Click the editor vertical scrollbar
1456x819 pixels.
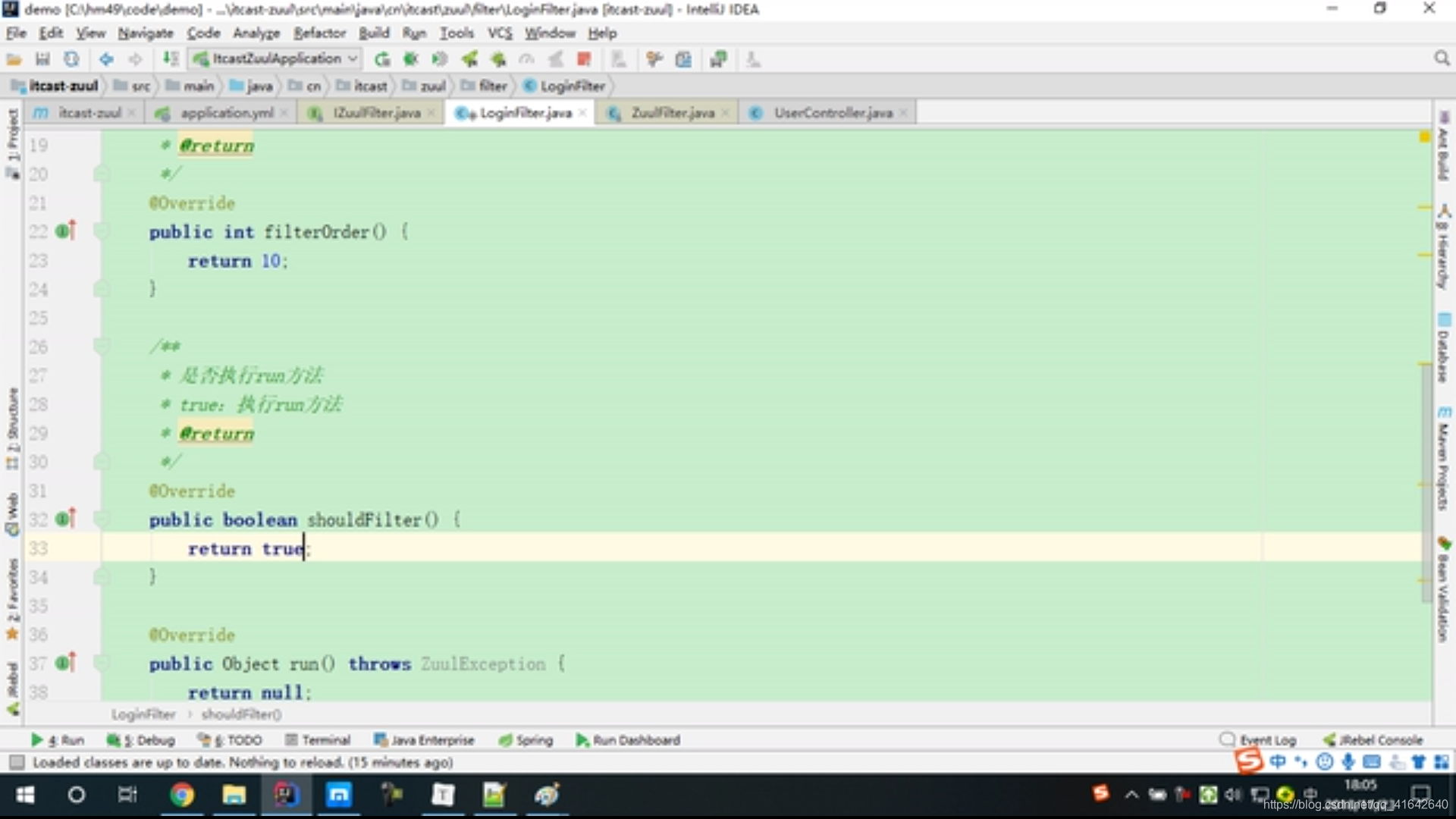(x=1426, y=482)
